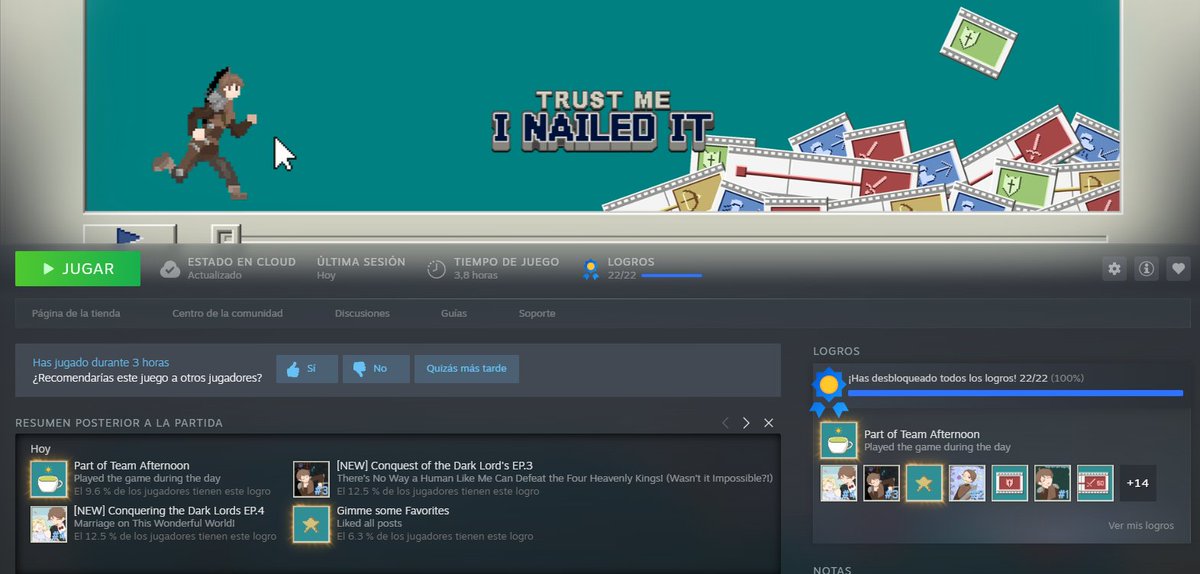This screenshot has width=1200, height=574.
Task: Open Guías tab
Action: (454, 313)
